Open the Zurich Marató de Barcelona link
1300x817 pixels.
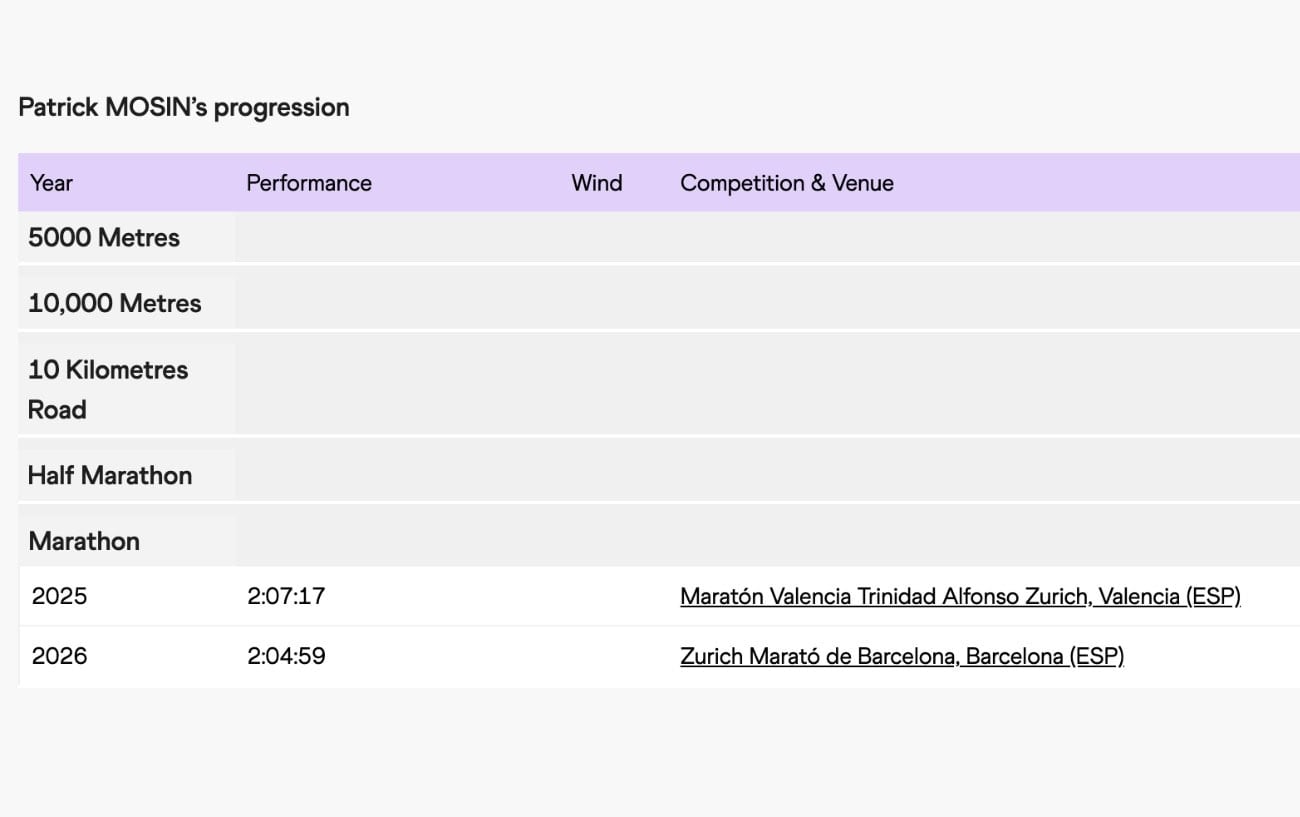(901, 657)
